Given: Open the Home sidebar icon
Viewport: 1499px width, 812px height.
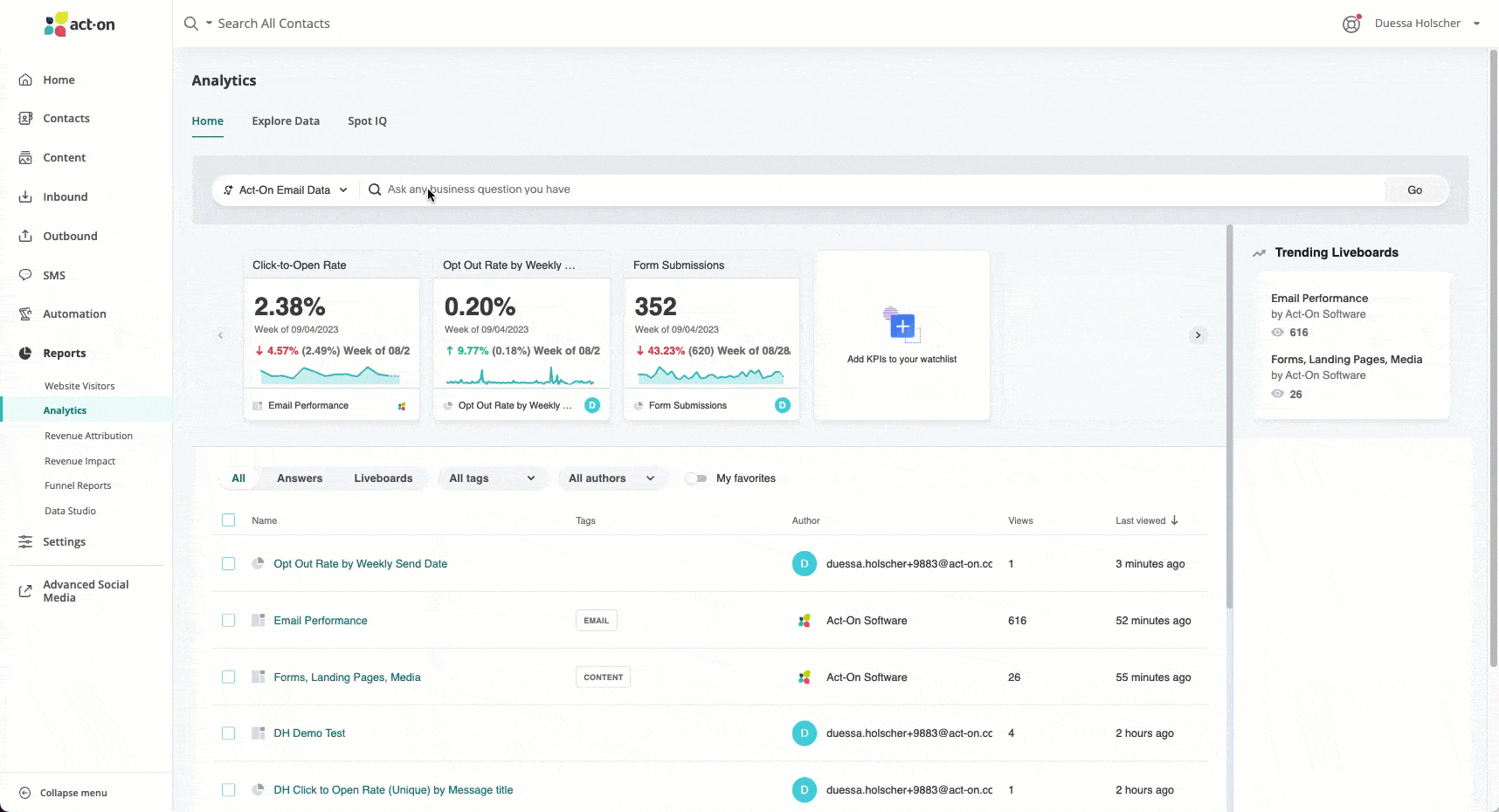Looking at the screenshot, I should coord(25,79).
